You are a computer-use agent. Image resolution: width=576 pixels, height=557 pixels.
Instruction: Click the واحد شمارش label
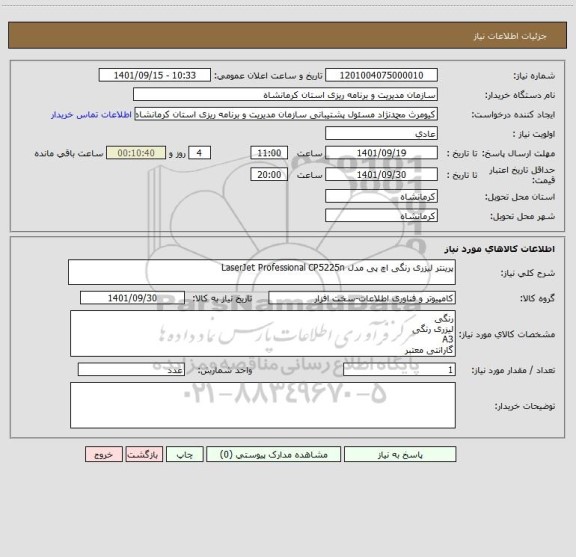225,370
